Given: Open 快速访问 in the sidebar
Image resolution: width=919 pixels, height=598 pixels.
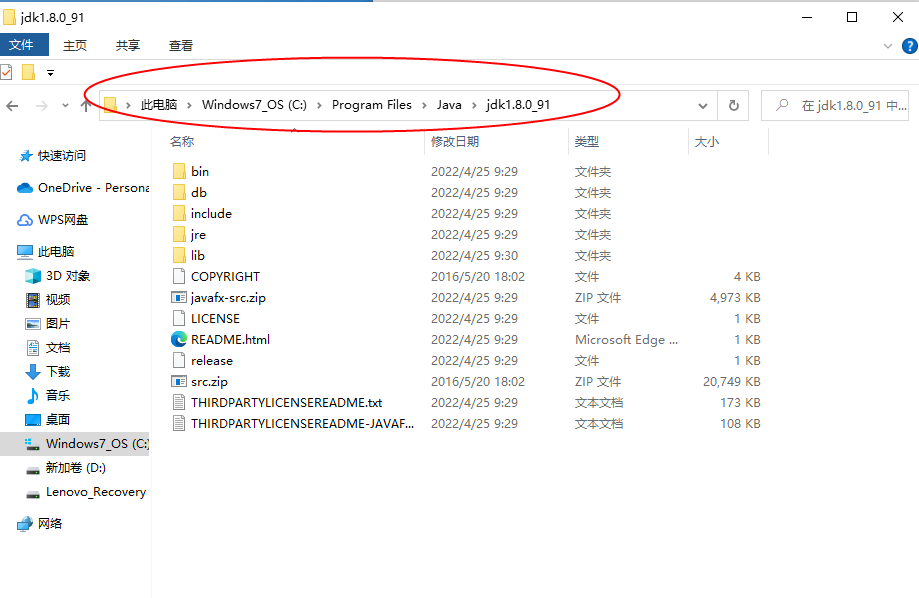Looking at the screenshot, I should click(53, 156).
